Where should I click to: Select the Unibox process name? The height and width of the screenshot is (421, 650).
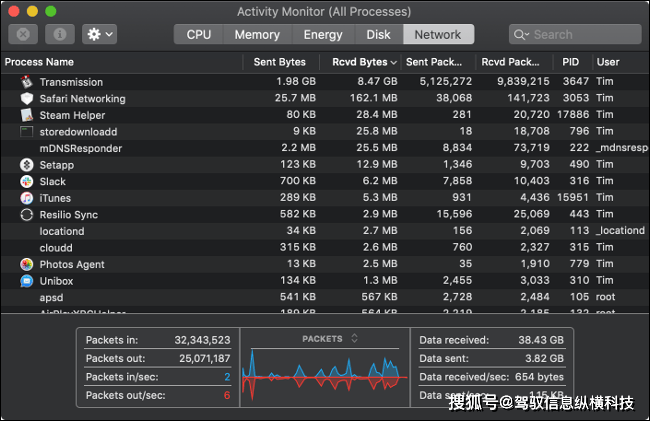(x=56, y=281)
